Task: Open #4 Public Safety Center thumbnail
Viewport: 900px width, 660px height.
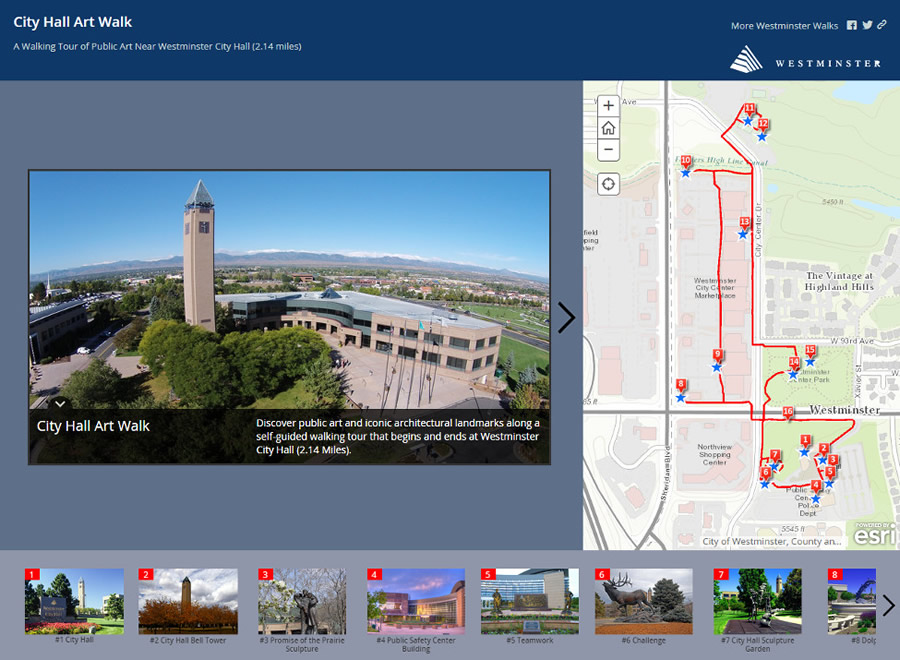Action: tap(416, 601)
